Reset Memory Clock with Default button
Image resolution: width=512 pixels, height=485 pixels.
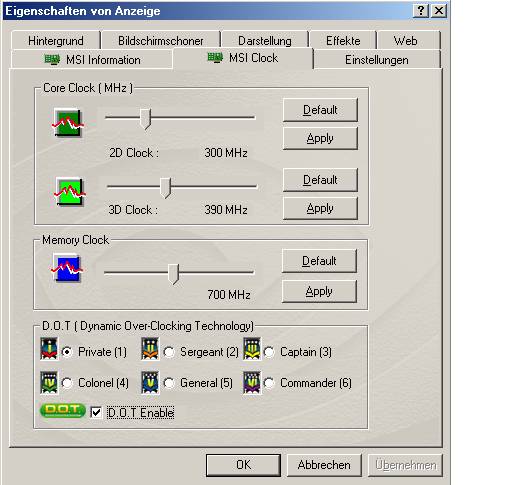tap(319, 261)
